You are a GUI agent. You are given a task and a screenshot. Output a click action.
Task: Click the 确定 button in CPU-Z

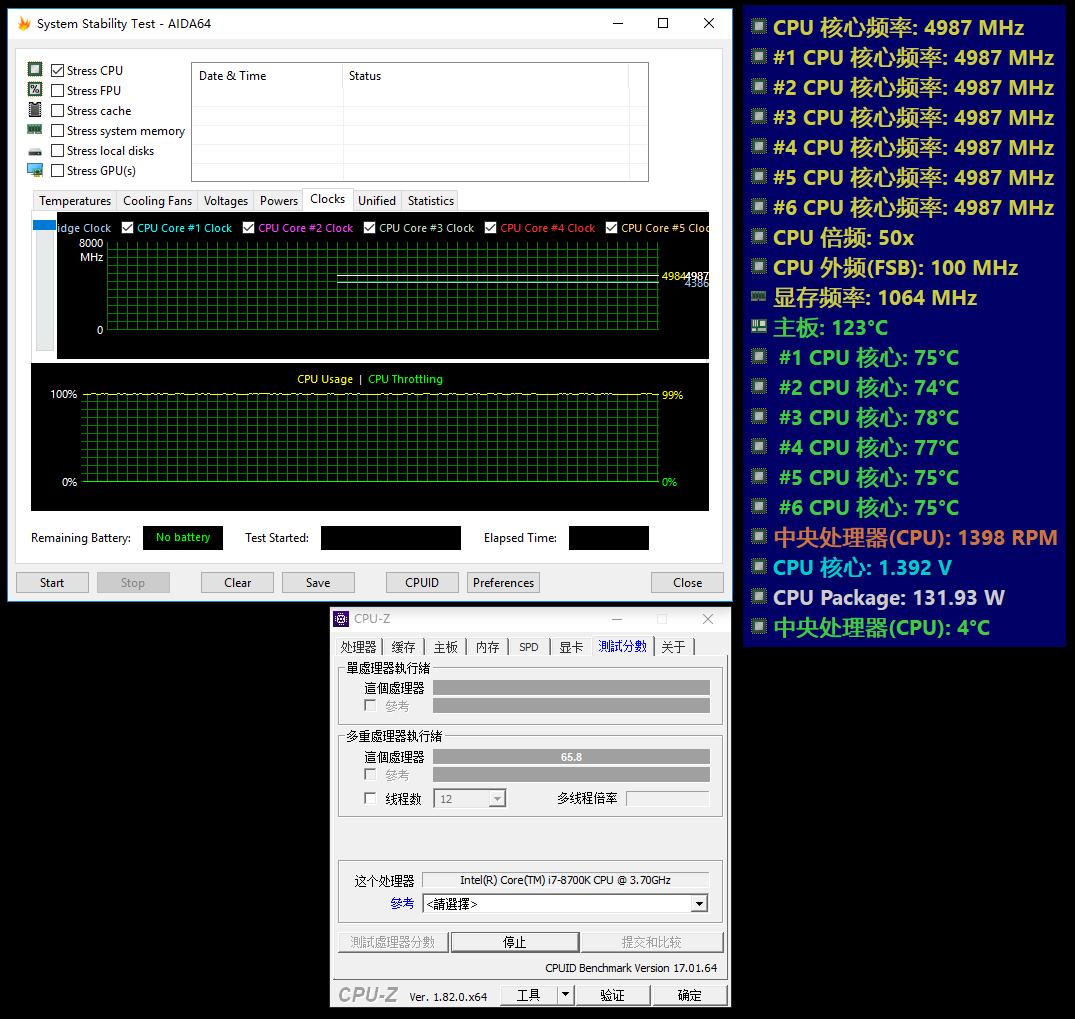[689, 995]
